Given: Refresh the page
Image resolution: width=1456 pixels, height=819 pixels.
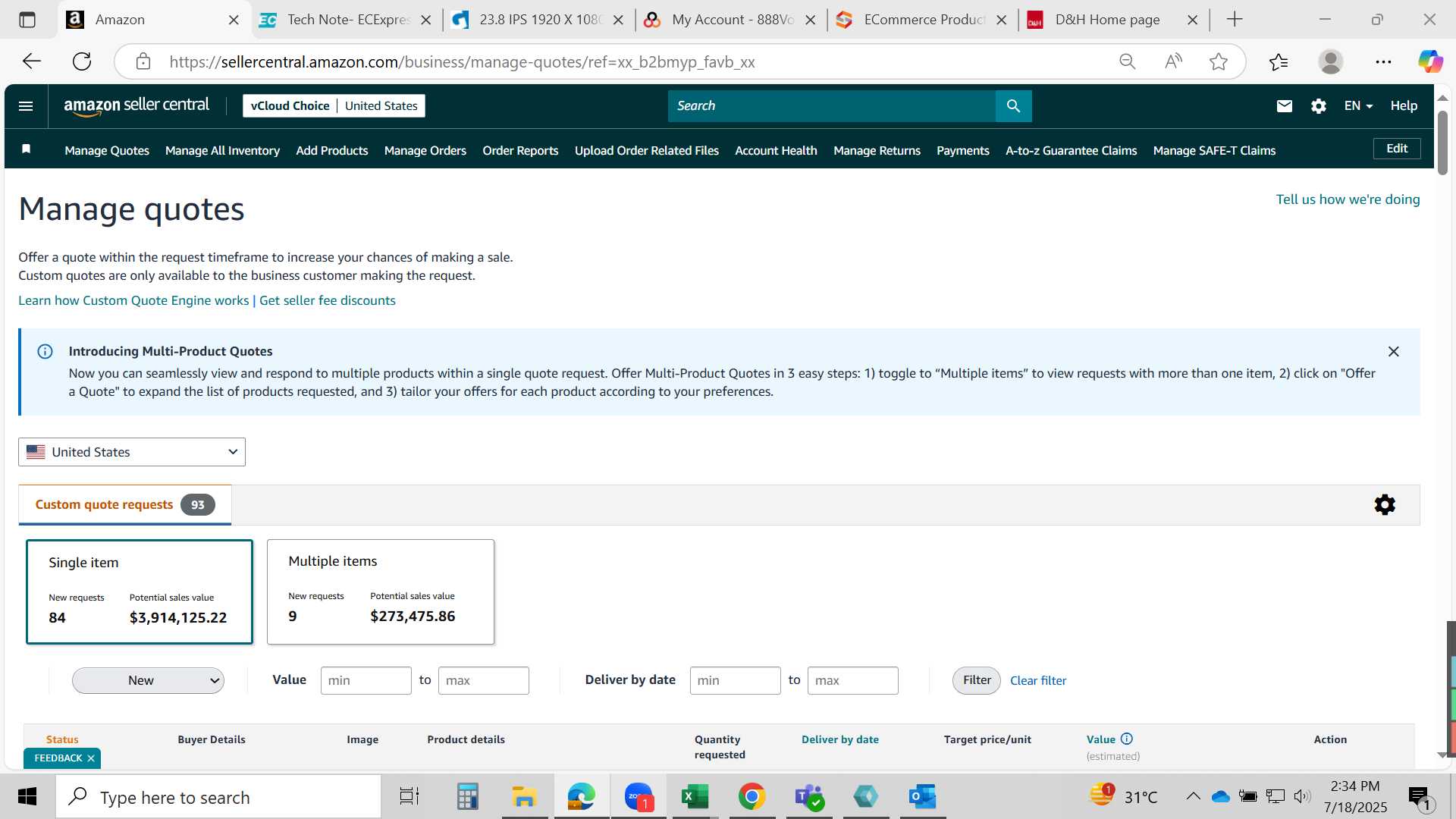Looking at the screenshot, I should click(x=82, y=62).
